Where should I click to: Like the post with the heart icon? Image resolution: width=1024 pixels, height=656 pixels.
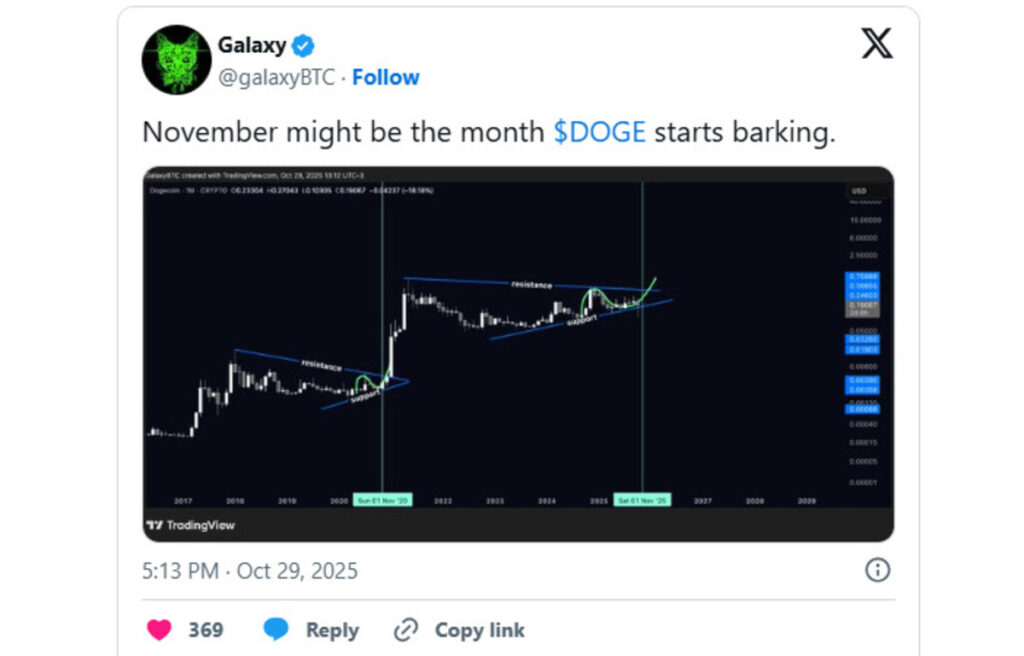click(x=159, y=630)
